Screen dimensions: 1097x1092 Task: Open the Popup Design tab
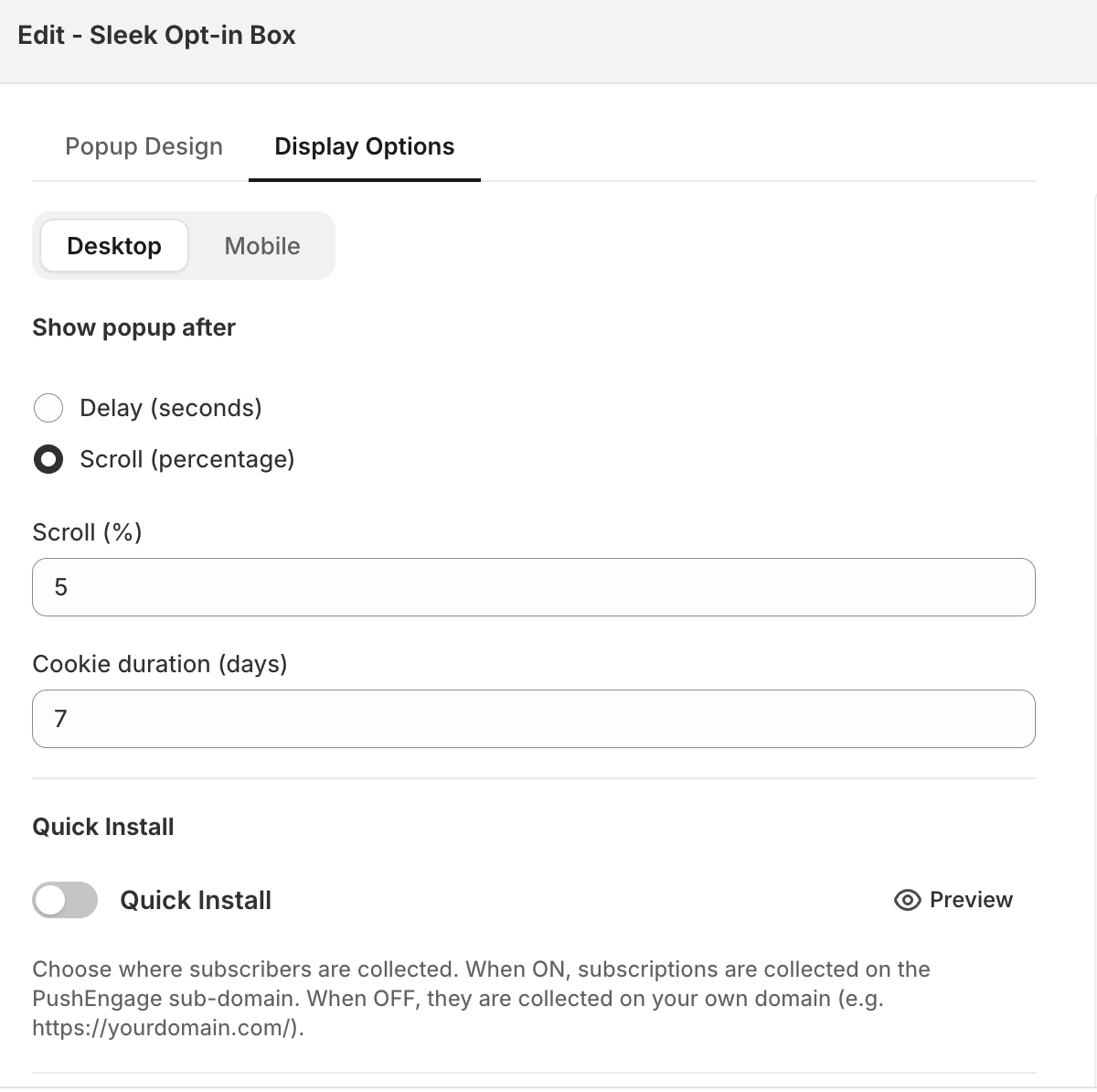[x=144, y=146]
